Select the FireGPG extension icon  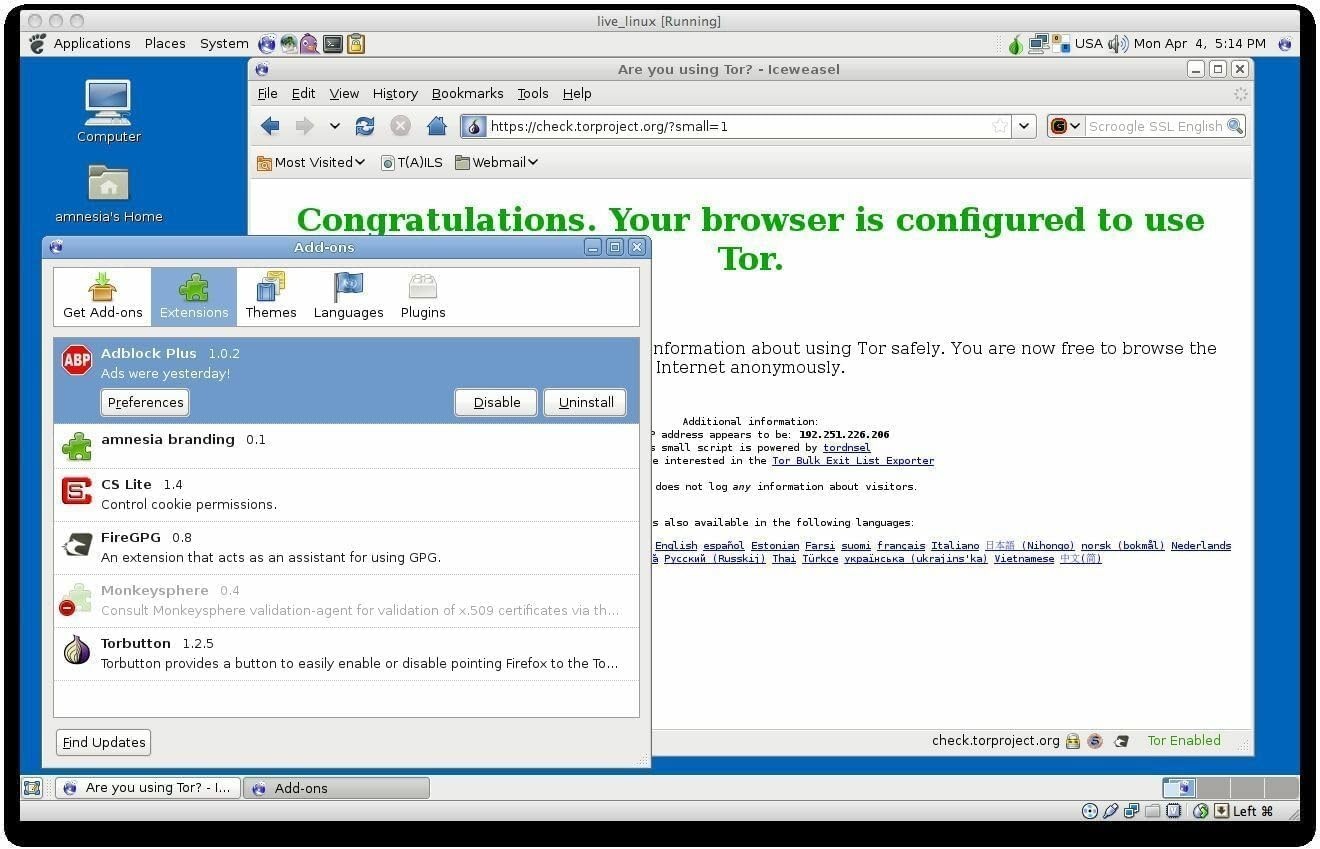[x=77, y=545]
